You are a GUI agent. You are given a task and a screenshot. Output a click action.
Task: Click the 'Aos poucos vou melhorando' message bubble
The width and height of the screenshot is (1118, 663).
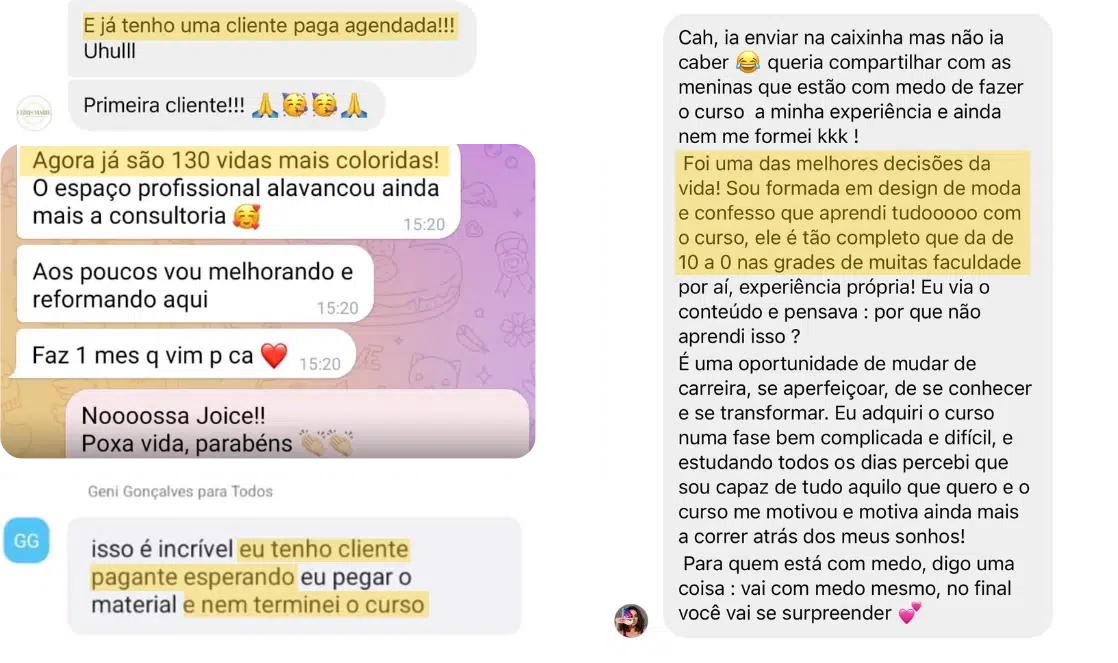click(x=195, y=285)
